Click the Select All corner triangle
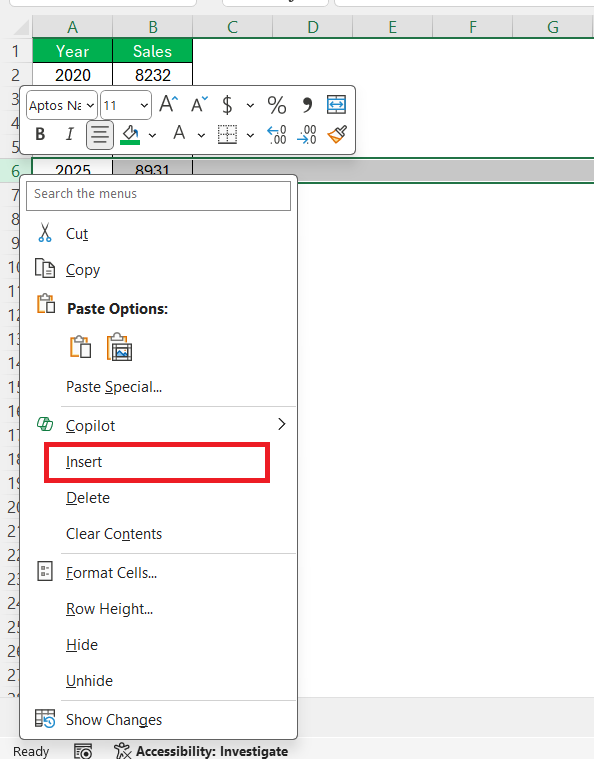 (x=22, y=28)
